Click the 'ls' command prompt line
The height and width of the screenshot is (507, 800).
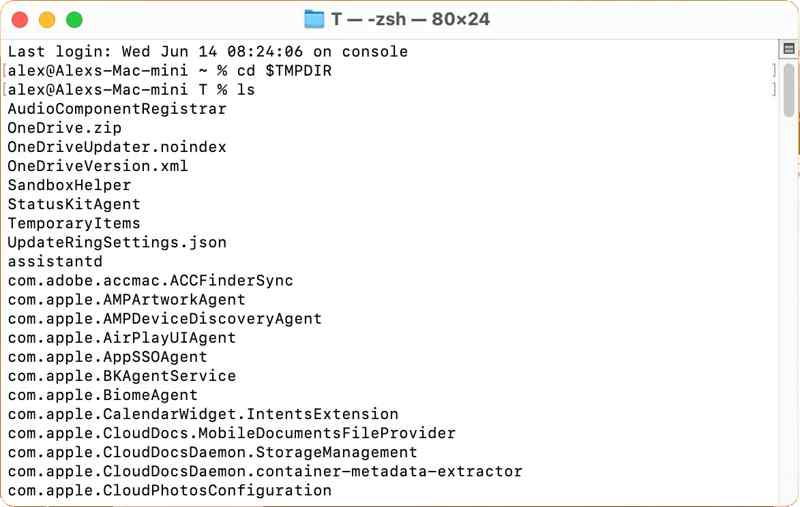click(131, 90)
